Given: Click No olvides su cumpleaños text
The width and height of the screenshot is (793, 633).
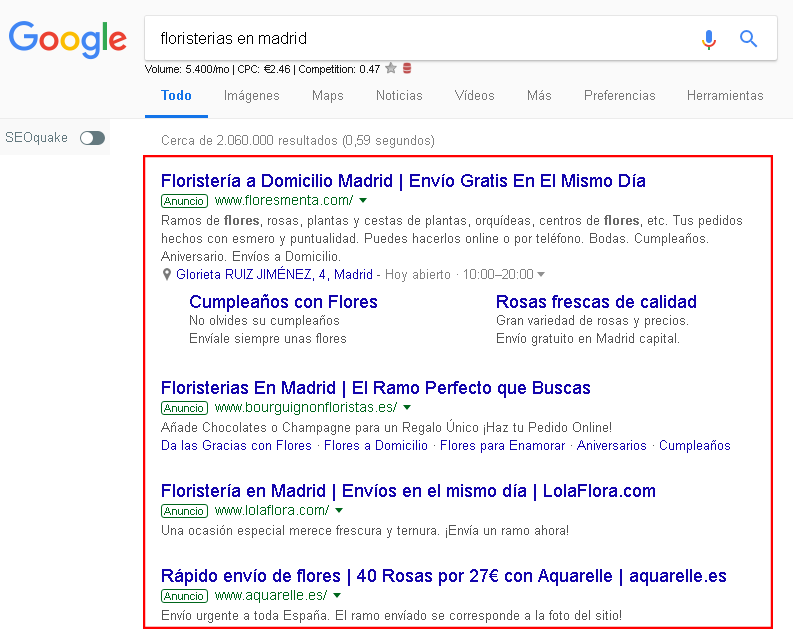Looking at the screenshot, I should point(264,321).
